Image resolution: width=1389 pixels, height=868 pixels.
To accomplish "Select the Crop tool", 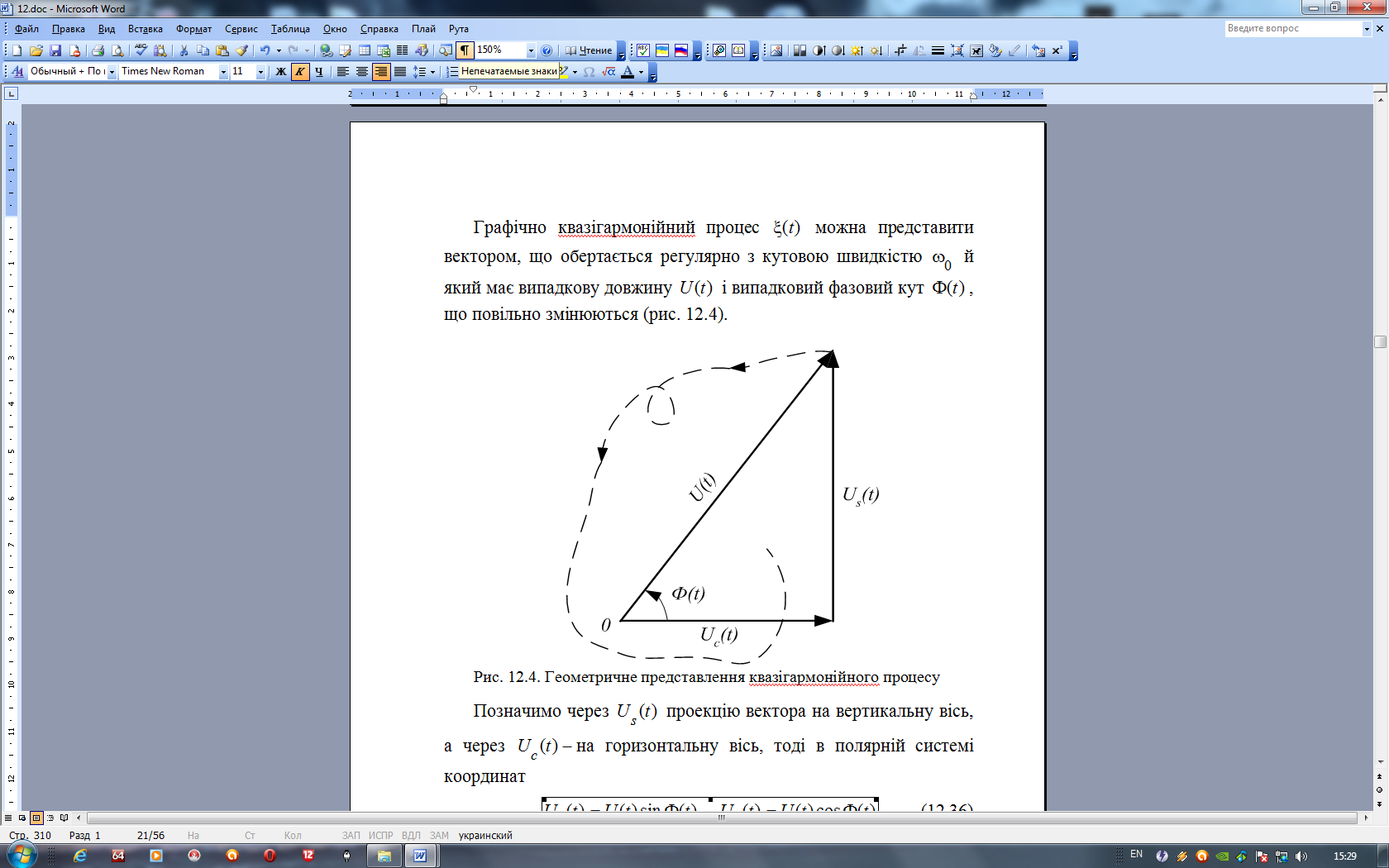I will click(x=900, y=50).
